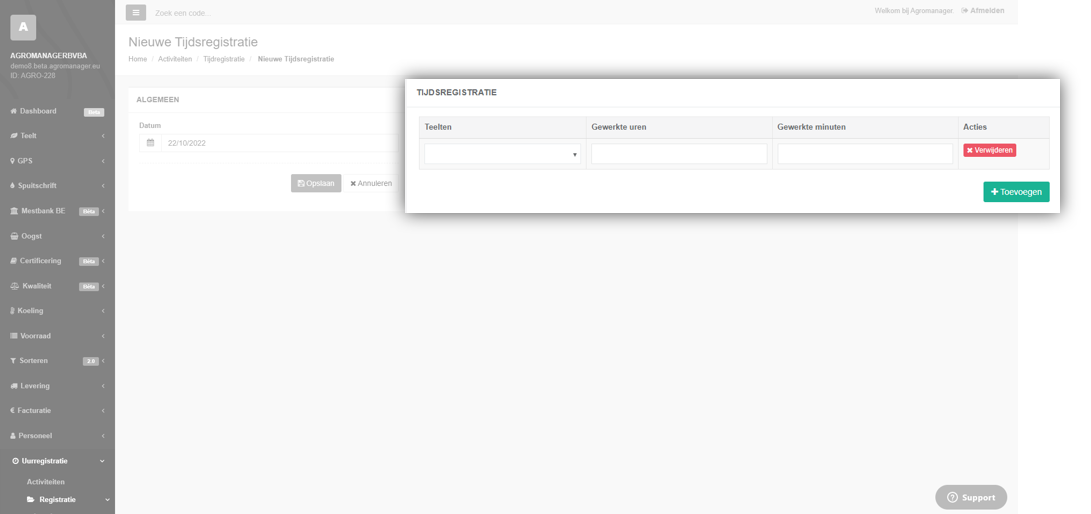Expand the Kwaliteit menu
The height and width of the screenshot is (514, 1091).
57,287
